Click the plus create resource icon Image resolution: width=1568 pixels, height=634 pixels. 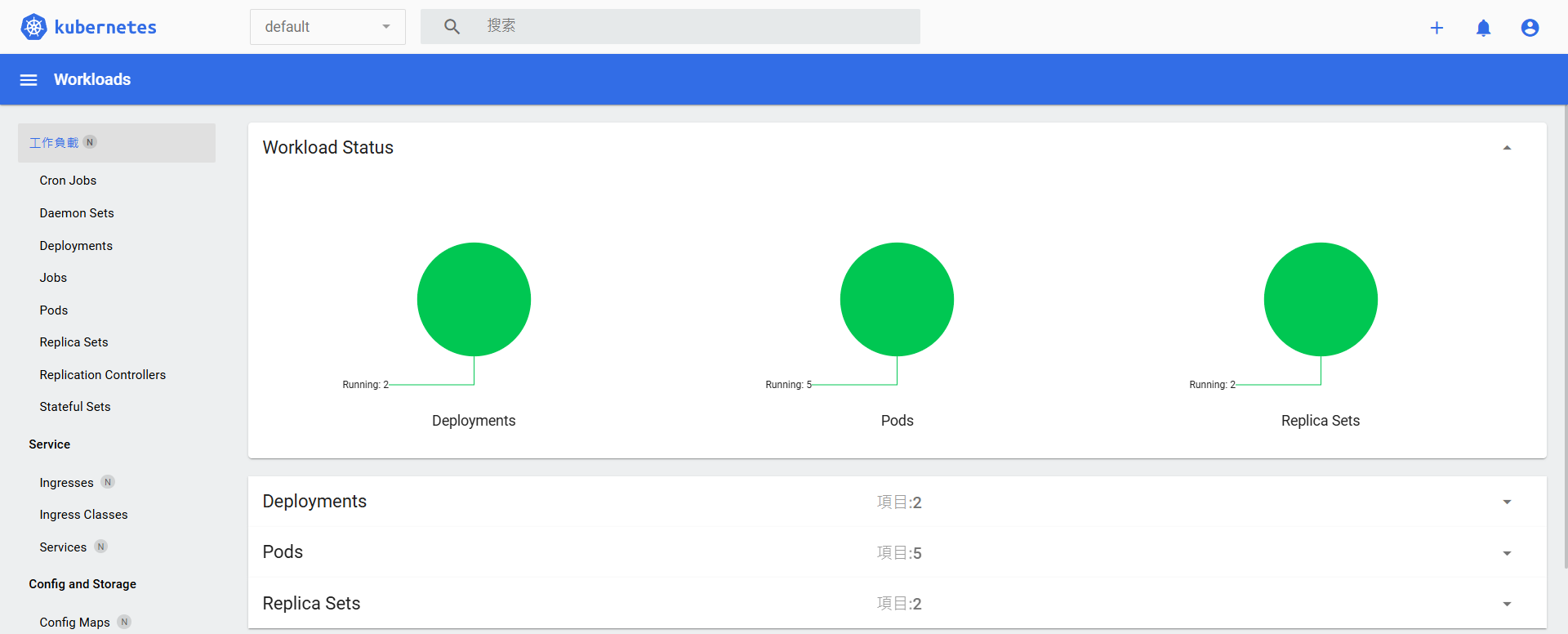point(1437,28)
